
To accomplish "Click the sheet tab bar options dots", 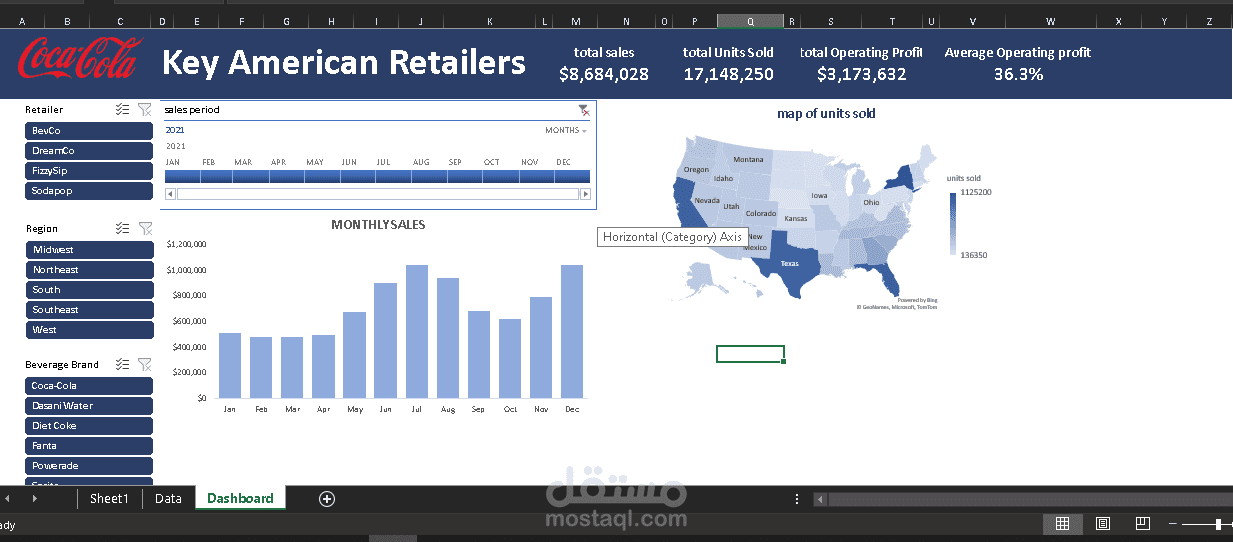I will point(797,499).
